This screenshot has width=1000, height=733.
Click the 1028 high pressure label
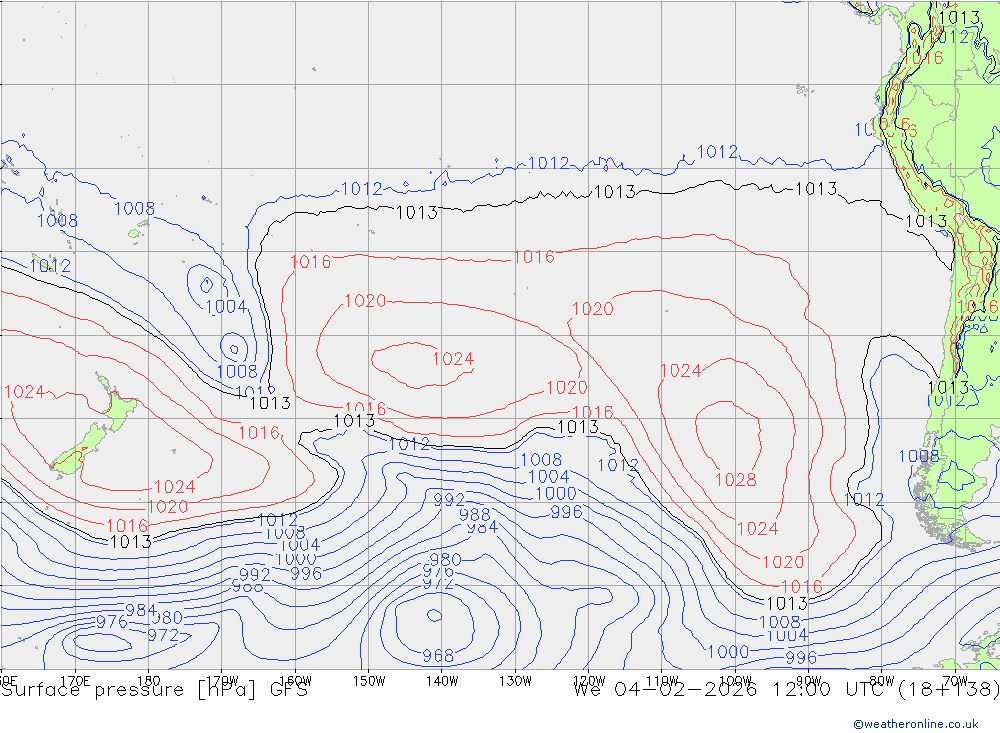[735, 480]
